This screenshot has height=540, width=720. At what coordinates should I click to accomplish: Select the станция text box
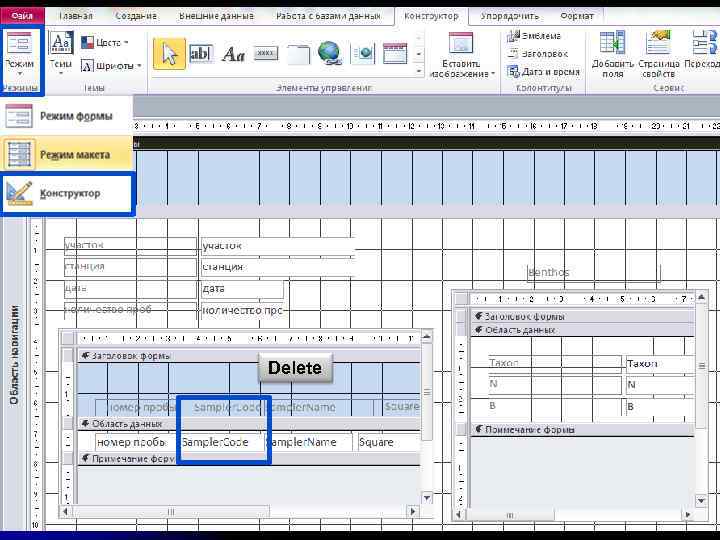[278, 267]
